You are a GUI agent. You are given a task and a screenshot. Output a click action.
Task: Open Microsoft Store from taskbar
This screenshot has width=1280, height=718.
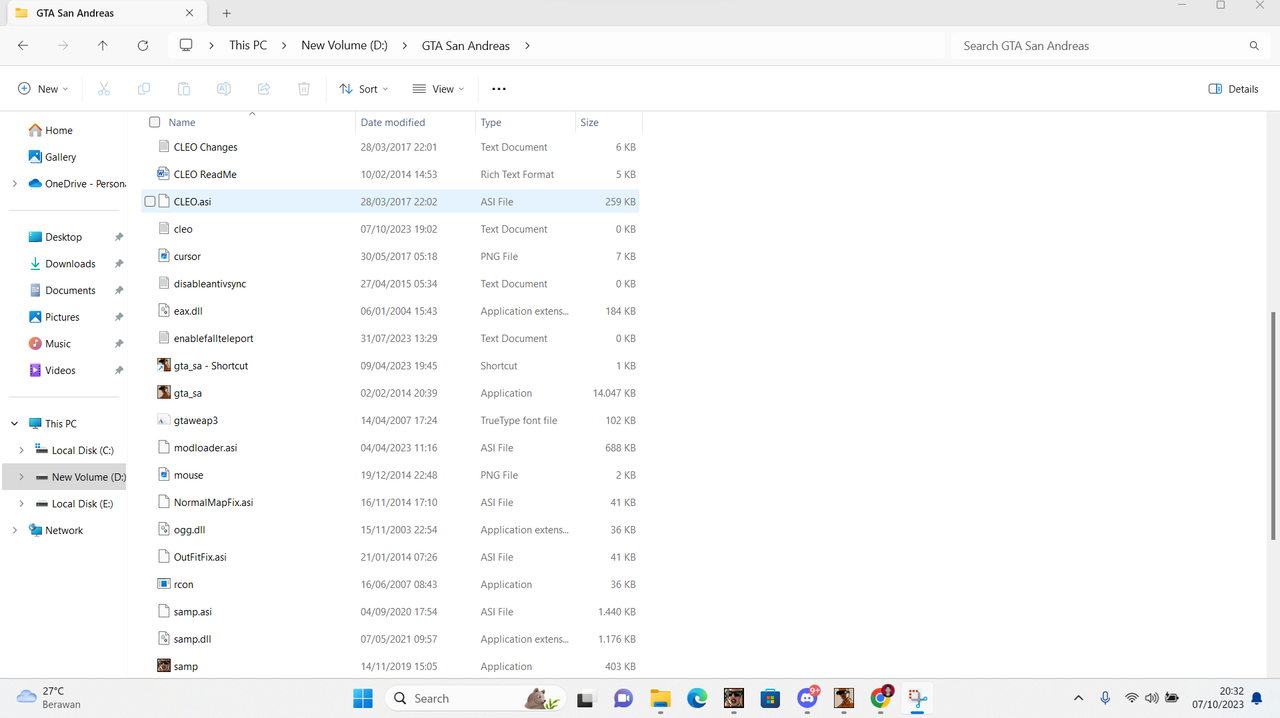pos(770,698)
